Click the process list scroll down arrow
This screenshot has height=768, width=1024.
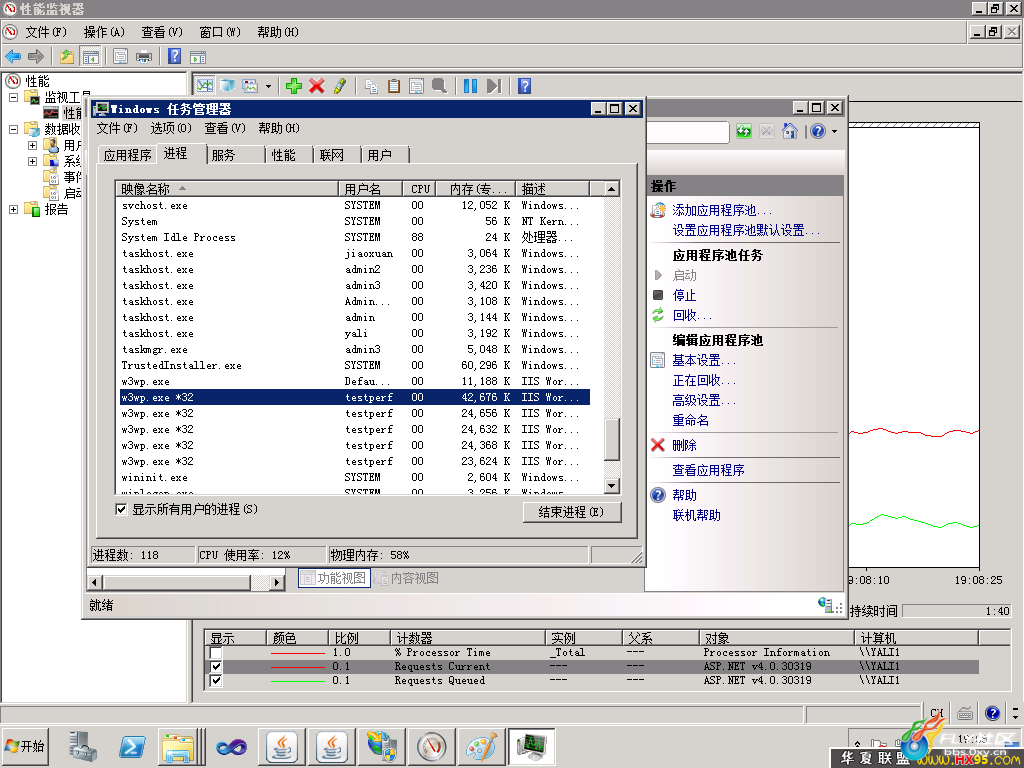pos(612,485)
